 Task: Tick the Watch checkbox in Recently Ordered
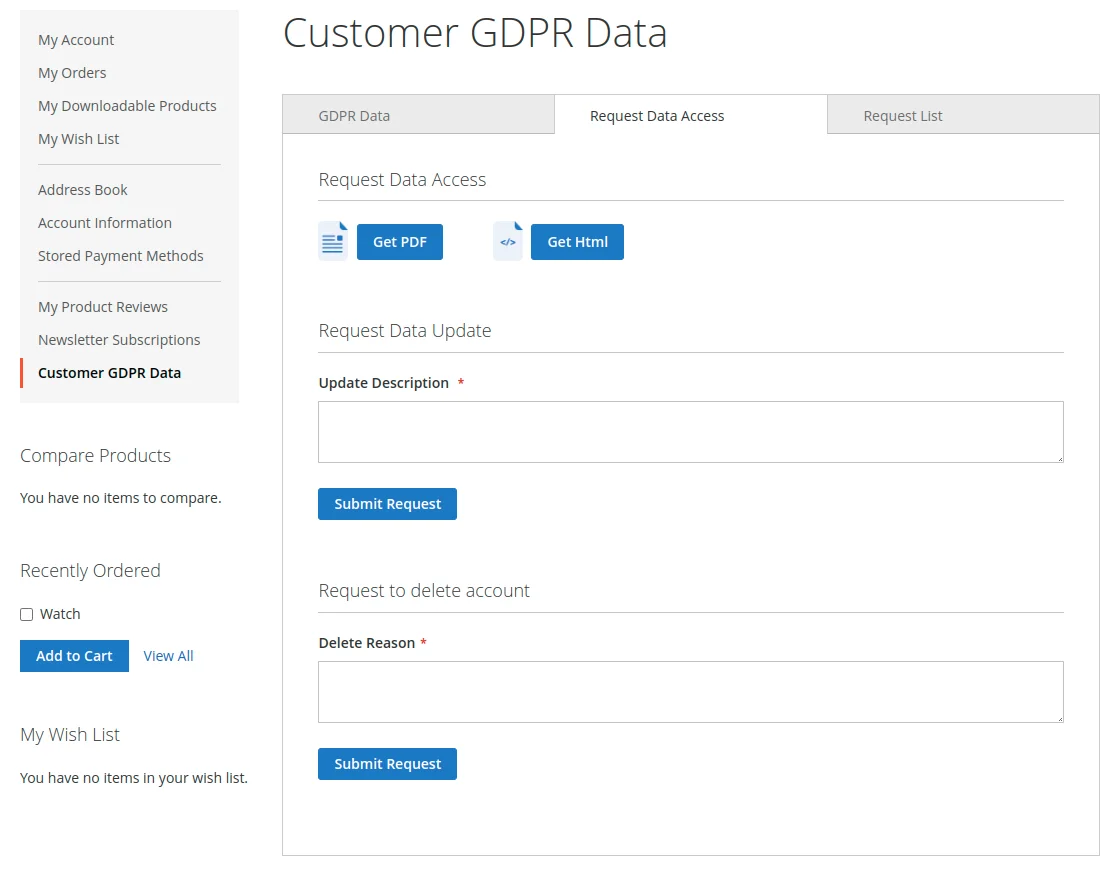(27, 614)
